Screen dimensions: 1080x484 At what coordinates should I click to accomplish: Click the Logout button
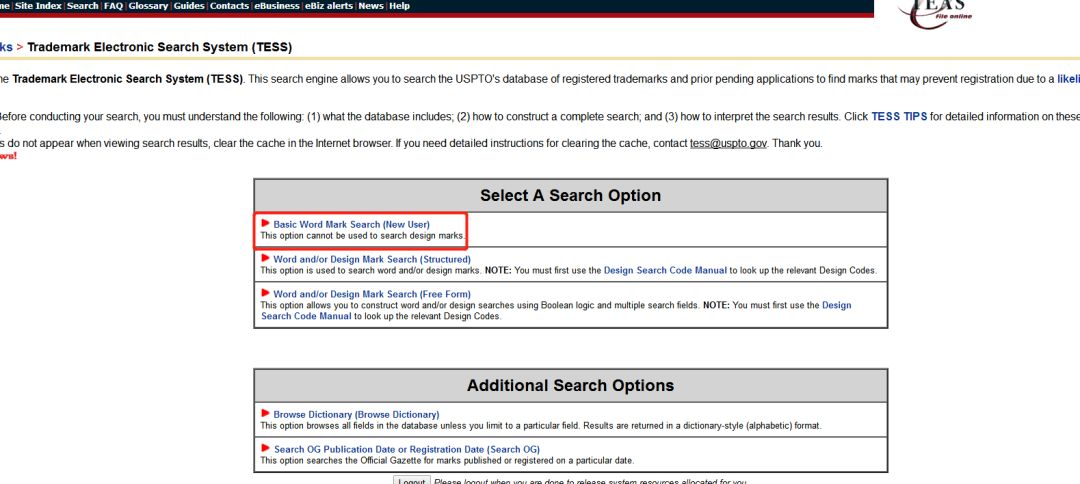(412, 481)
